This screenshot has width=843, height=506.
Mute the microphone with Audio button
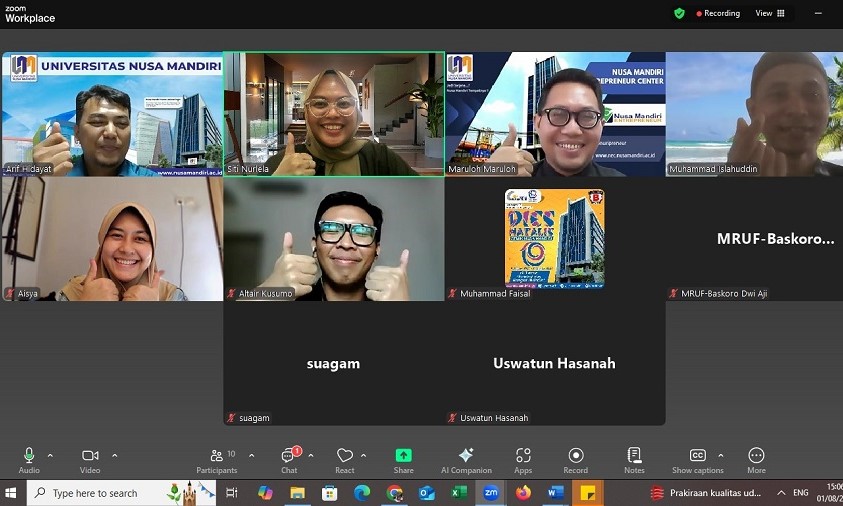click(x=29, y=460)
